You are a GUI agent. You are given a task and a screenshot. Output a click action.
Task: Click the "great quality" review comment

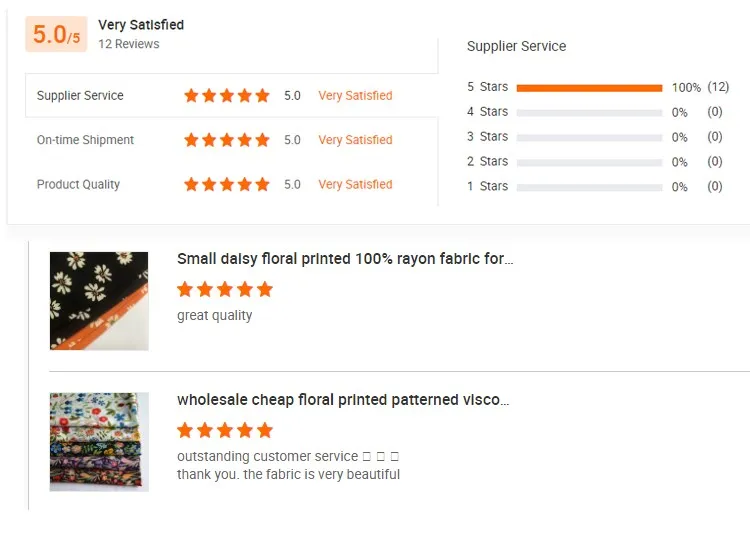click(214, 316)
